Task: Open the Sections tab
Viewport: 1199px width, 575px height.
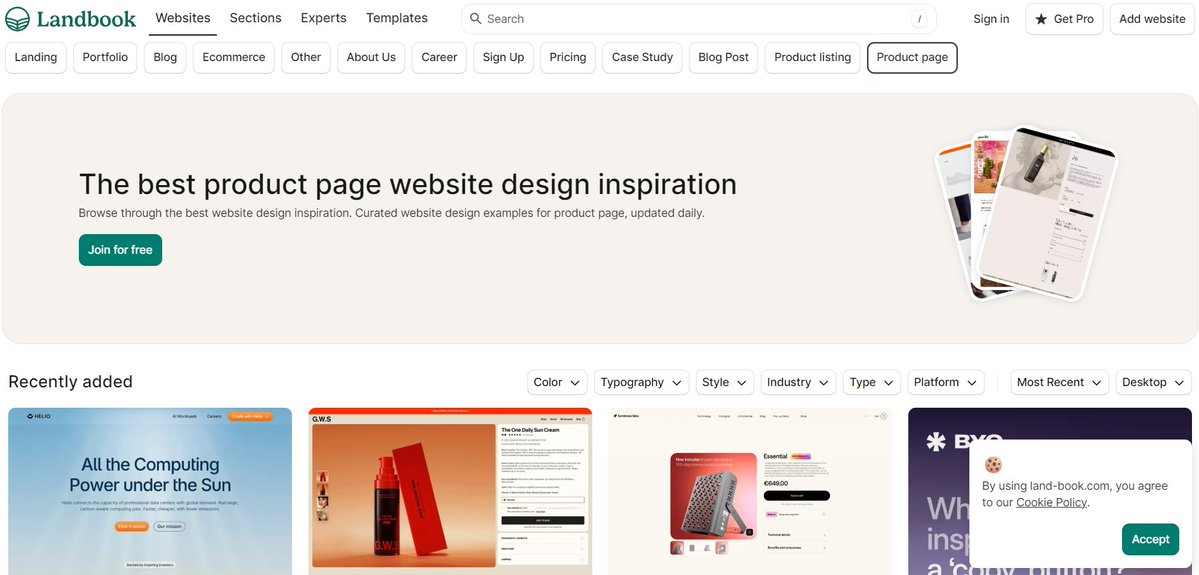Action: tap(255, 18)
